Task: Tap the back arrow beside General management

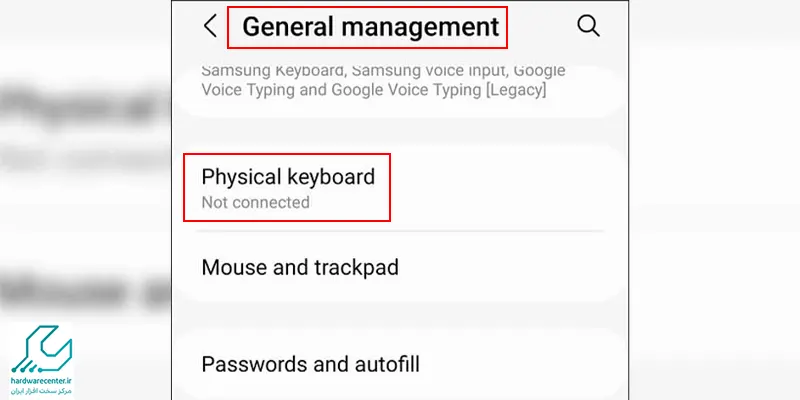Action: click(210, 26)
